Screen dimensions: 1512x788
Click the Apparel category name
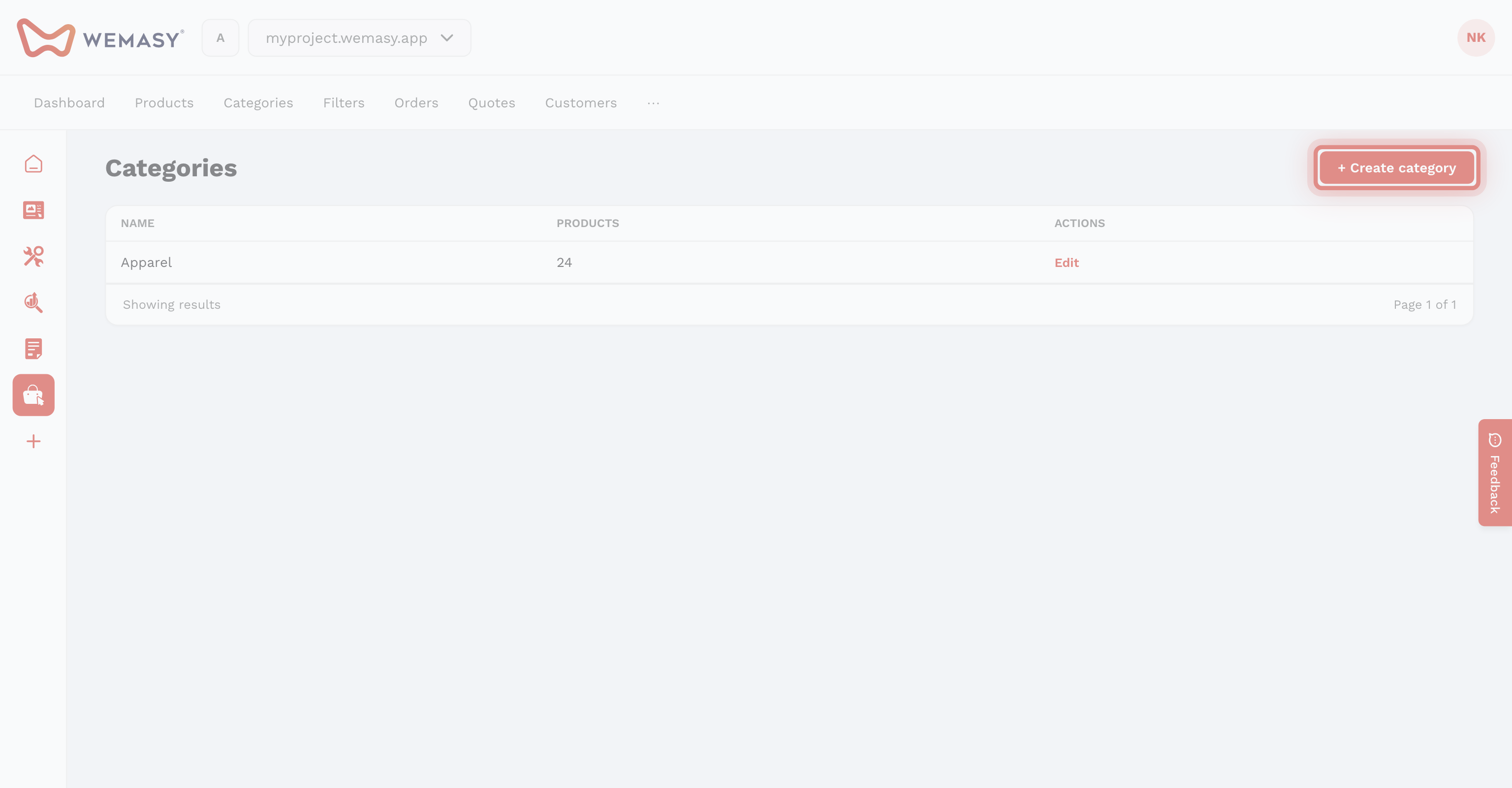[x=146, y=263]
